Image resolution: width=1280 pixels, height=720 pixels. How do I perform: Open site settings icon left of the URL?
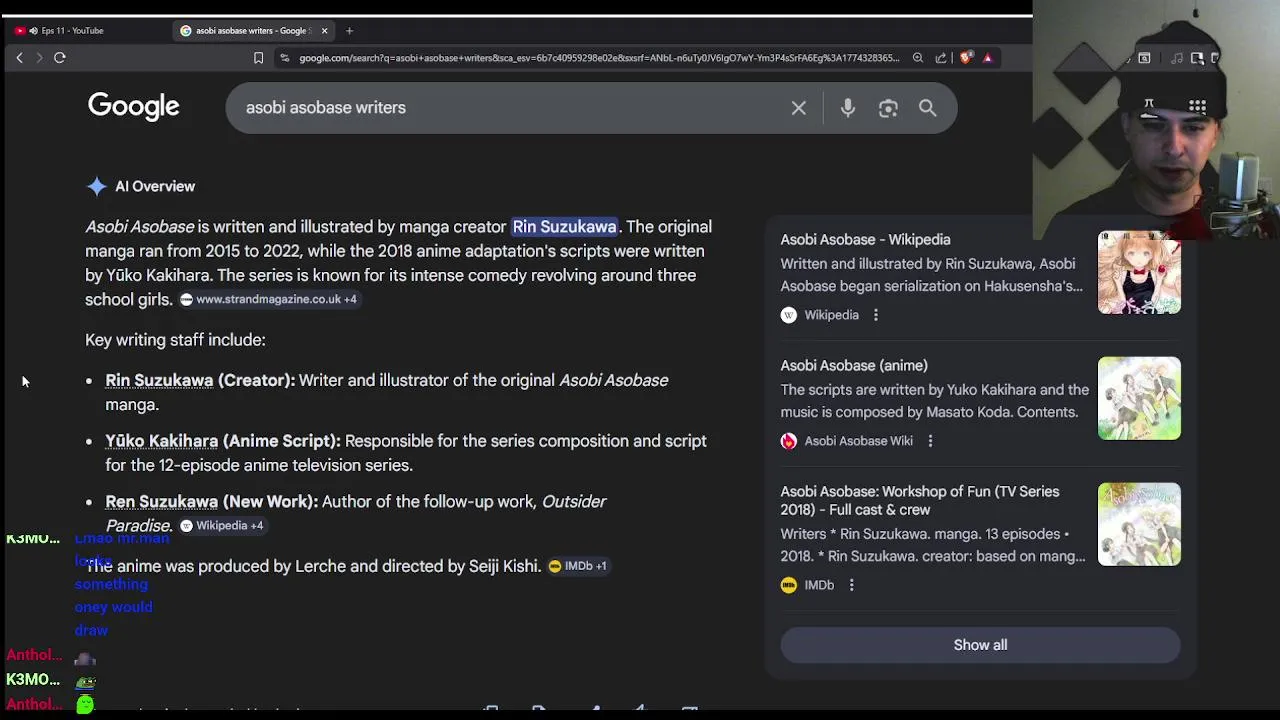click(285, 58)
